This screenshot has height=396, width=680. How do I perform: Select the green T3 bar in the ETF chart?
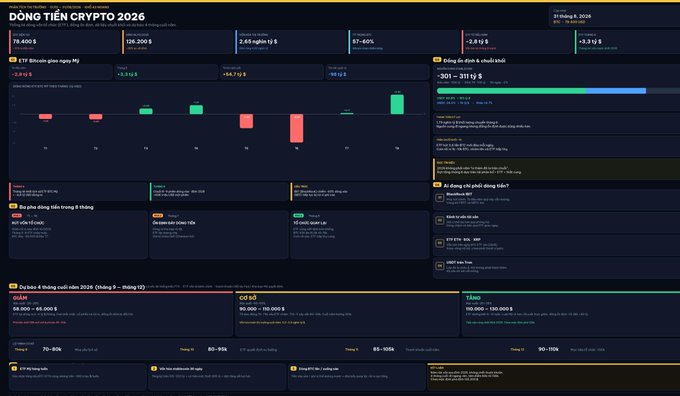point(146,111)
